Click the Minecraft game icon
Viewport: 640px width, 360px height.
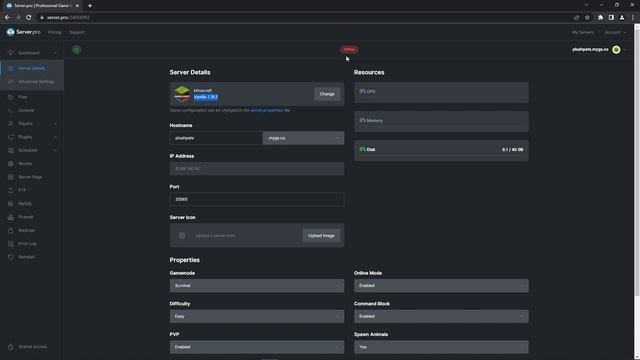coord(182,94)
